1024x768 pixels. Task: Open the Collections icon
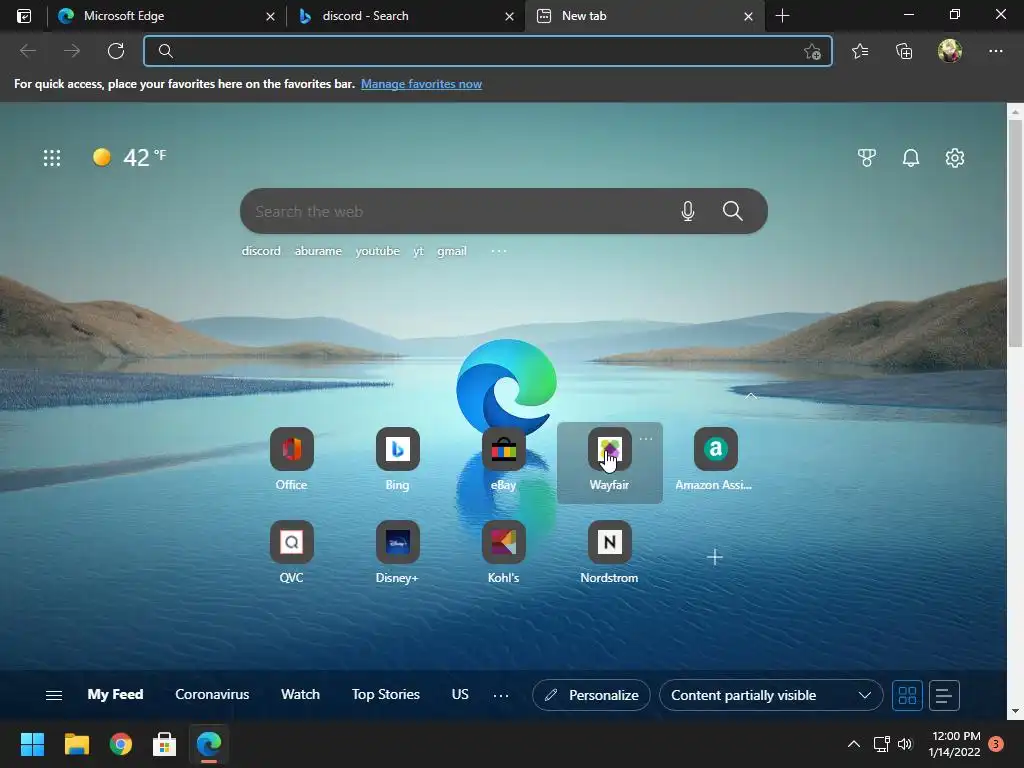pyautogui.click(x=904, y=51)
